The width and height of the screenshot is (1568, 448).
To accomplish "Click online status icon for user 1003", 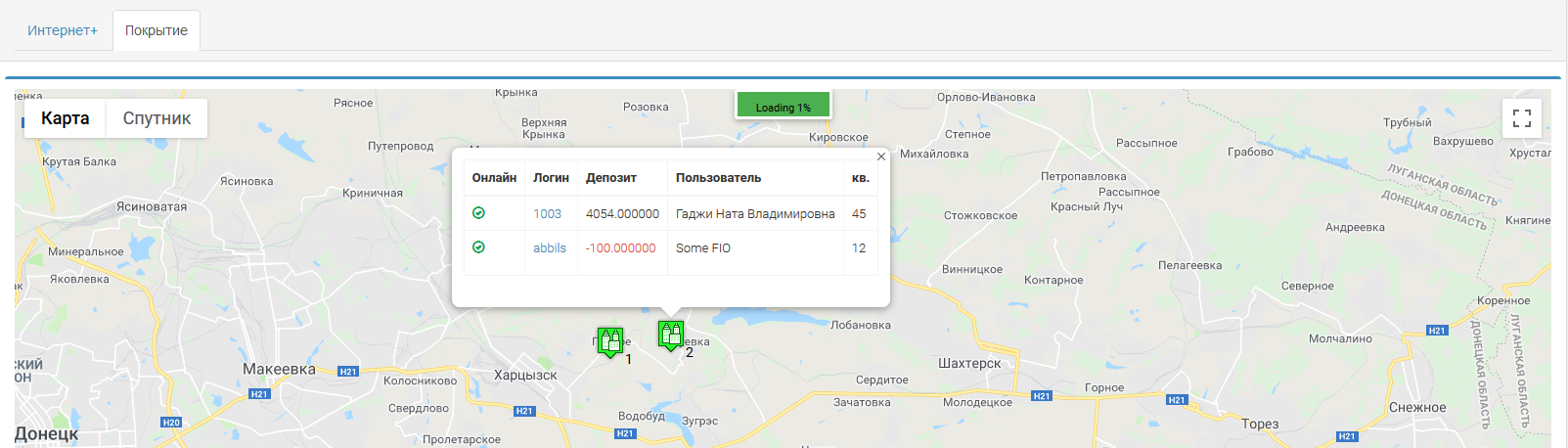I will 478,213.
